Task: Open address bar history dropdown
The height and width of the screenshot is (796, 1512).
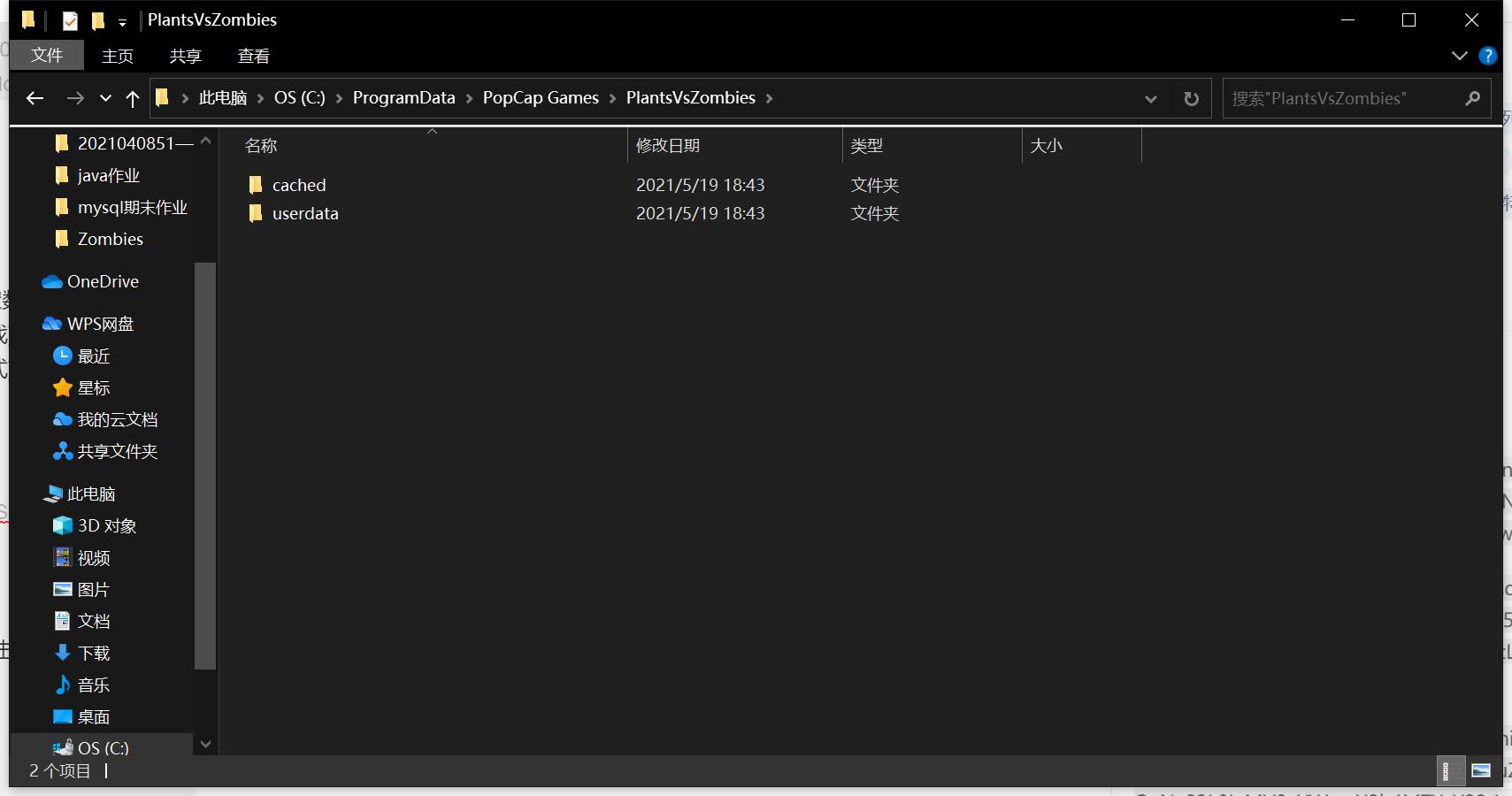Action: pos(1151,99)
